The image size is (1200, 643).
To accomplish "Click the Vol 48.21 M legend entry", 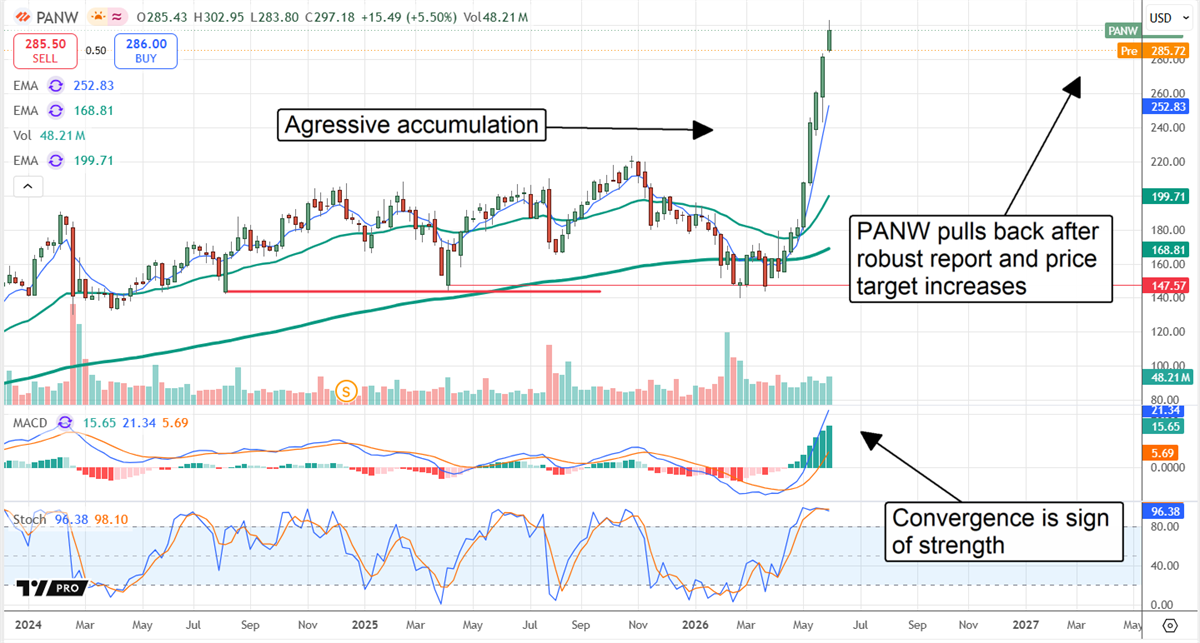I will (49, 135).
